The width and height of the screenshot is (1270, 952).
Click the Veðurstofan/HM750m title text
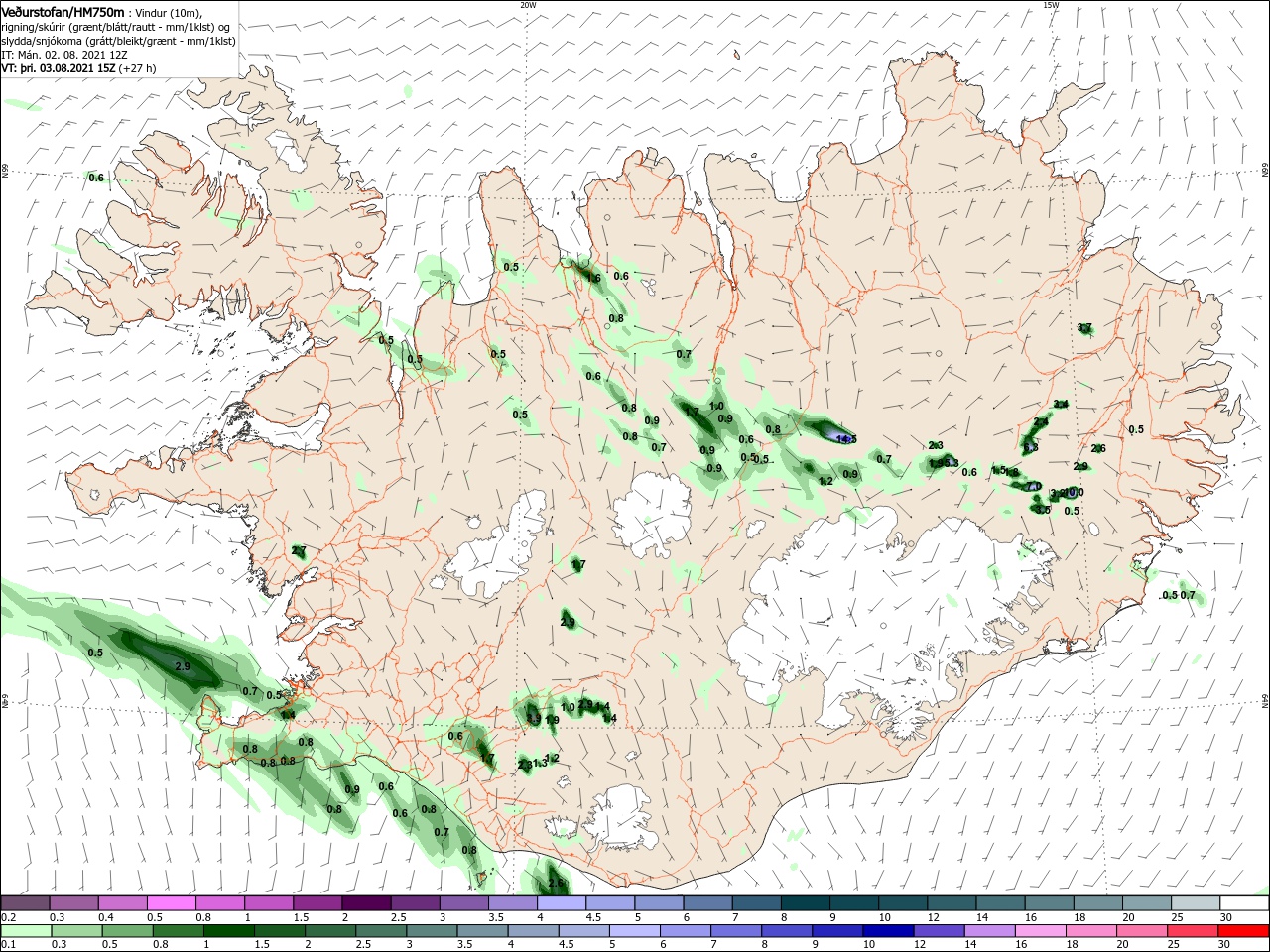tap(63, 12)
